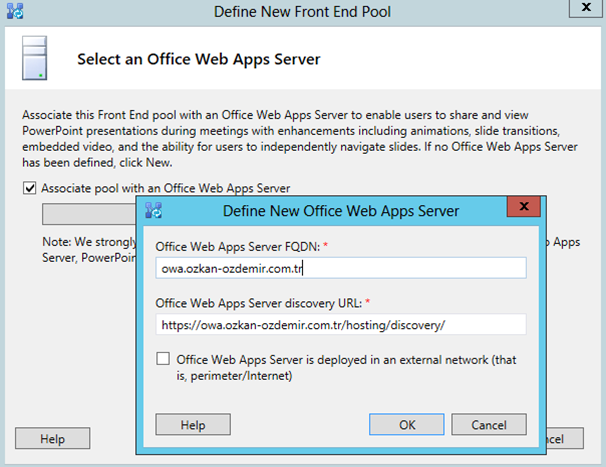
Task: Close the Define New Office Web Apps Server dialog
Action: point(524,206)
